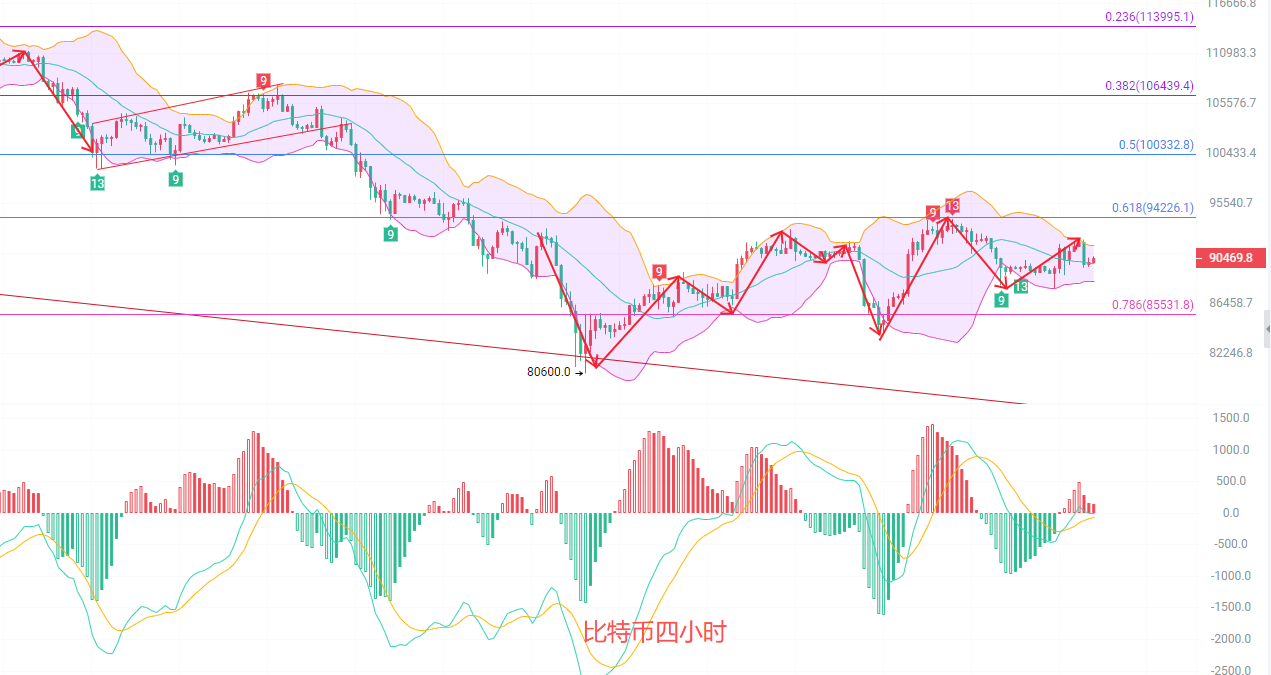Select red 9 marker beside the red 13
Image resolution: width=1271 pixels, height=675 pixels.
(x=932, y=212)
